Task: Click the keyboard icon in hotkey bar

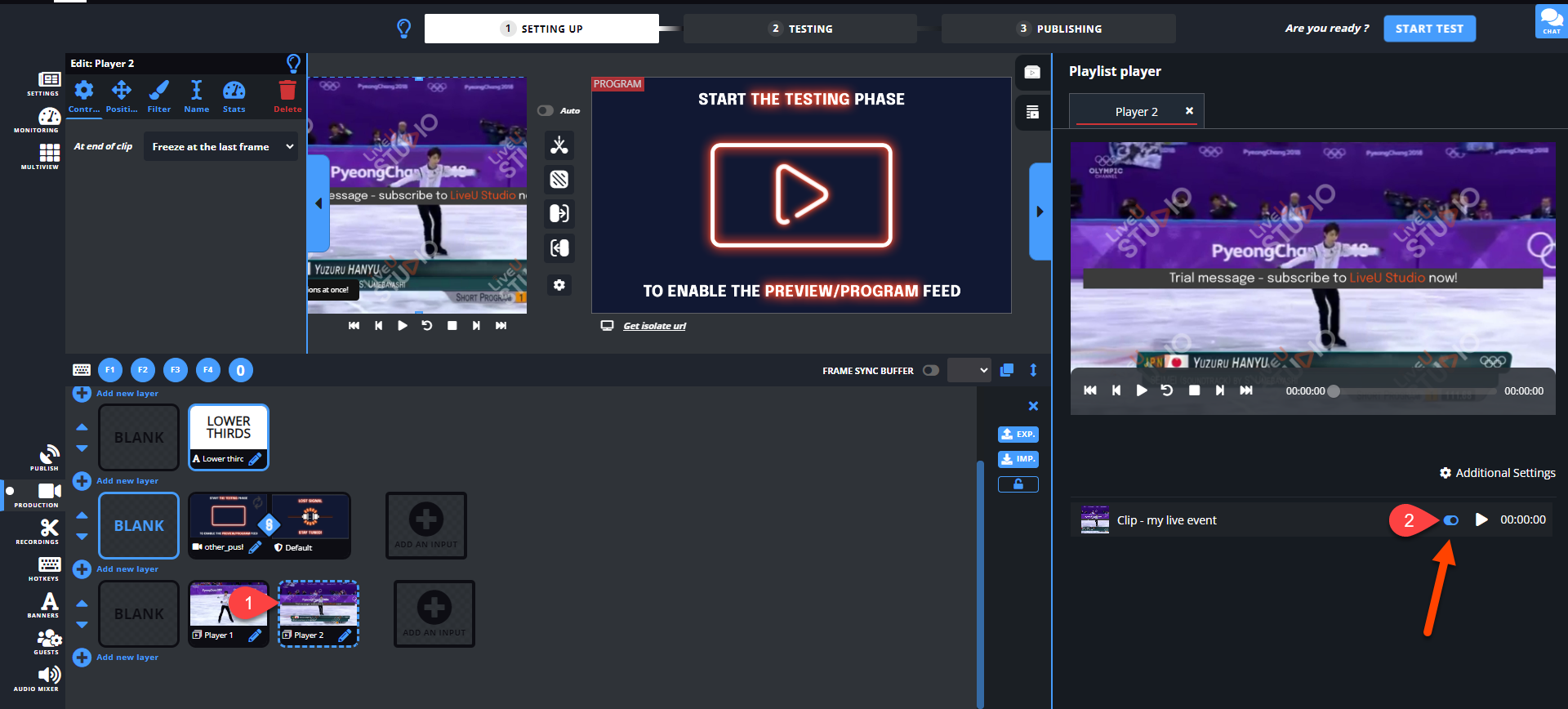Action: point(82,370)
